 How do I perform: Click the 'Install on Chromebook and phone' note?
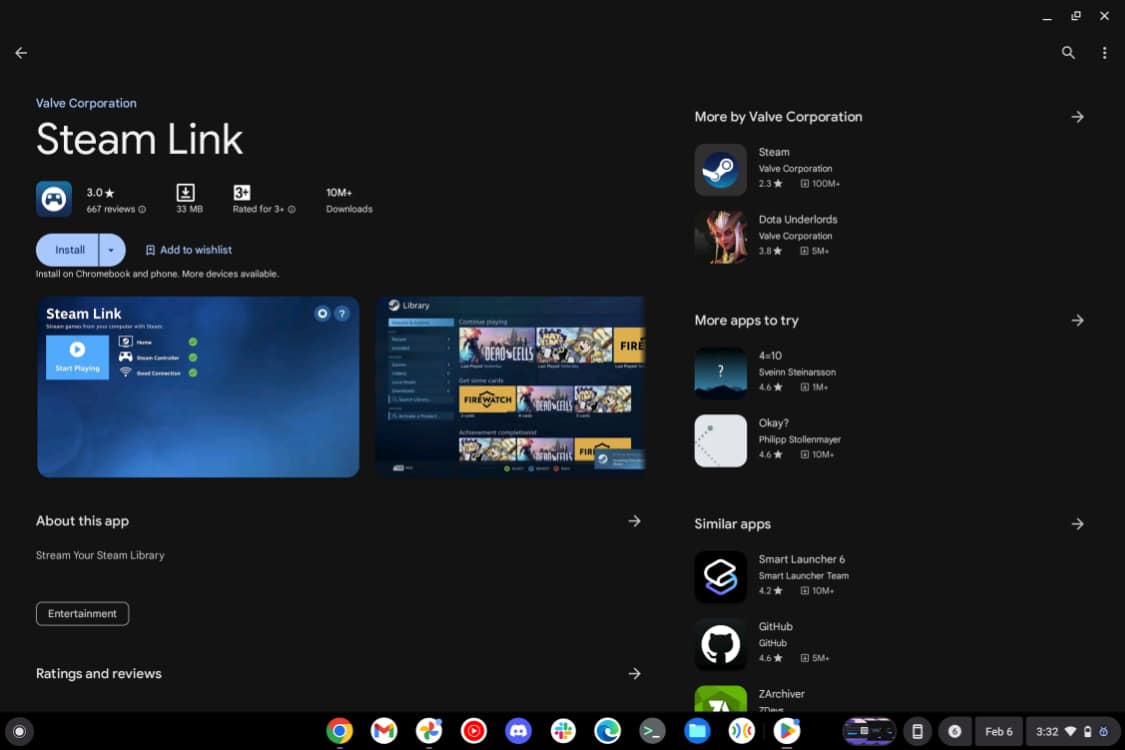tap(157, 274)
